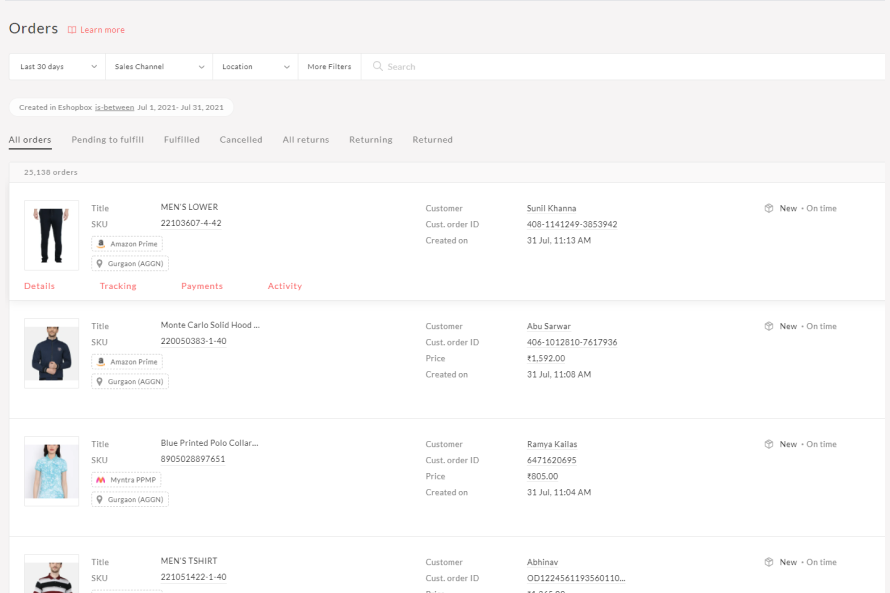Open the Last 30 days date filter dropdown
This screenshot has height=593, width=890.
click(56, 66)
